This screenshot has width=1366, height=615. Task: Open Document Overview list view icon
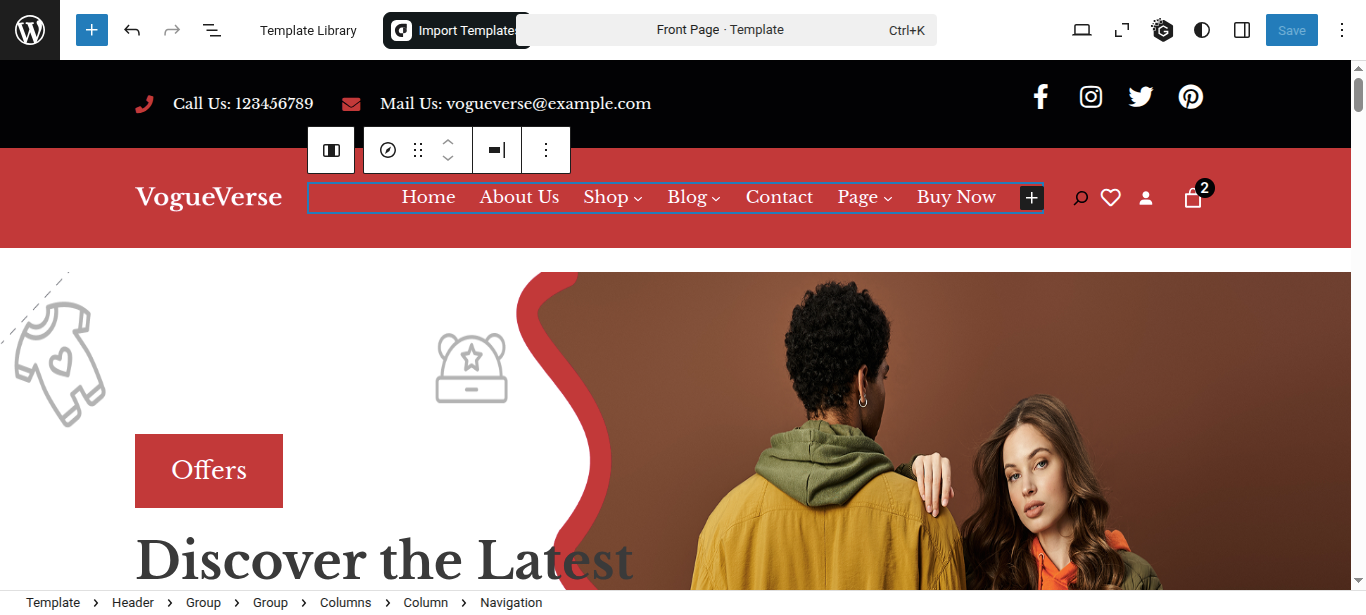(212, 30)
